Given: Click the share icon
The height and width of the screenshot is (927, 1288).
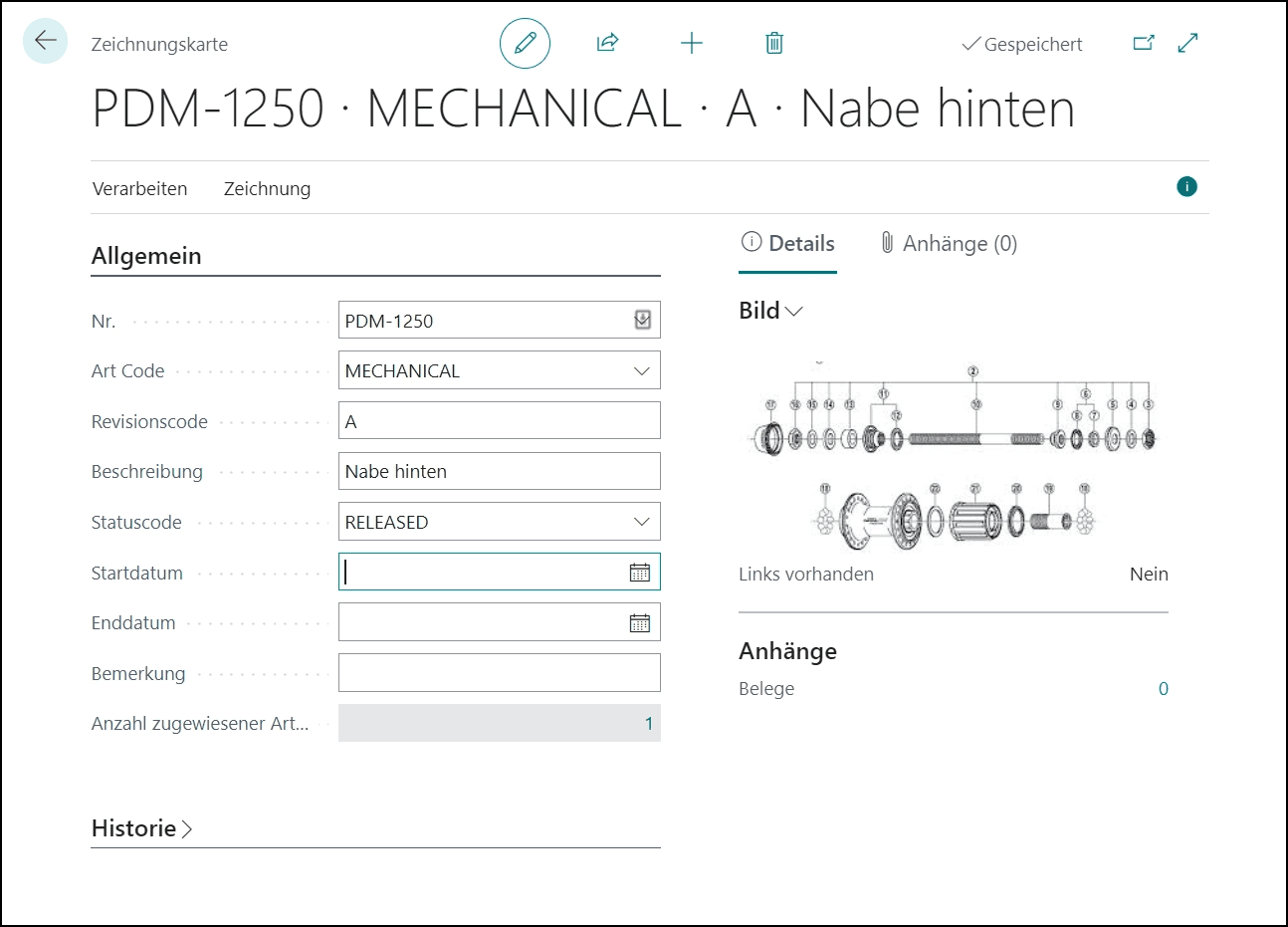Looking at the screenshot, I should click(607, 43).
